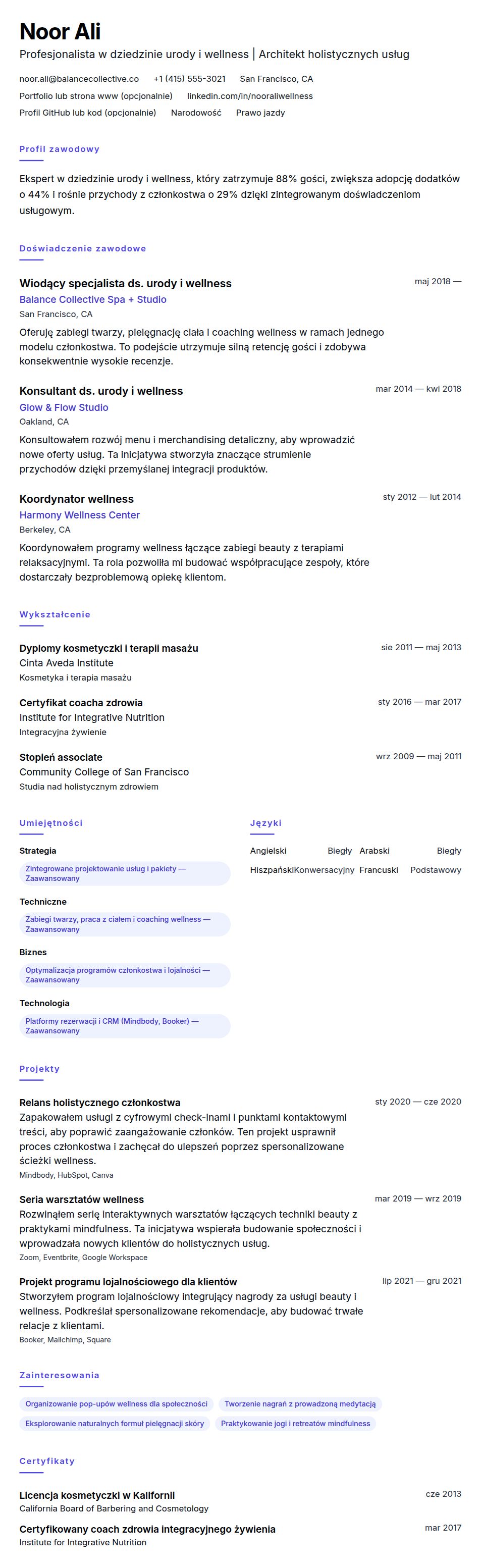Click the phone number +1 (415) 555-3021
This screenshot has height=1568, width=481.
click(x=189, y=79)
